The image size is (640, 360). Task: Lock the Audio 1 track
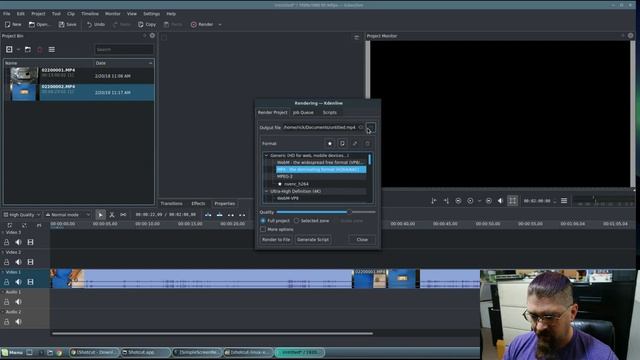(7, 302)
